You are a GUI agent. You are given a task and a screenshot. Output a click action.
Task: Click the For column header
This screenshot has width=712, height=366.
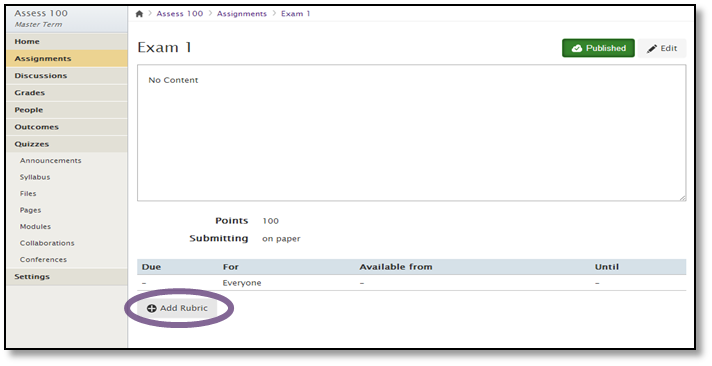(x=231, y=267)
